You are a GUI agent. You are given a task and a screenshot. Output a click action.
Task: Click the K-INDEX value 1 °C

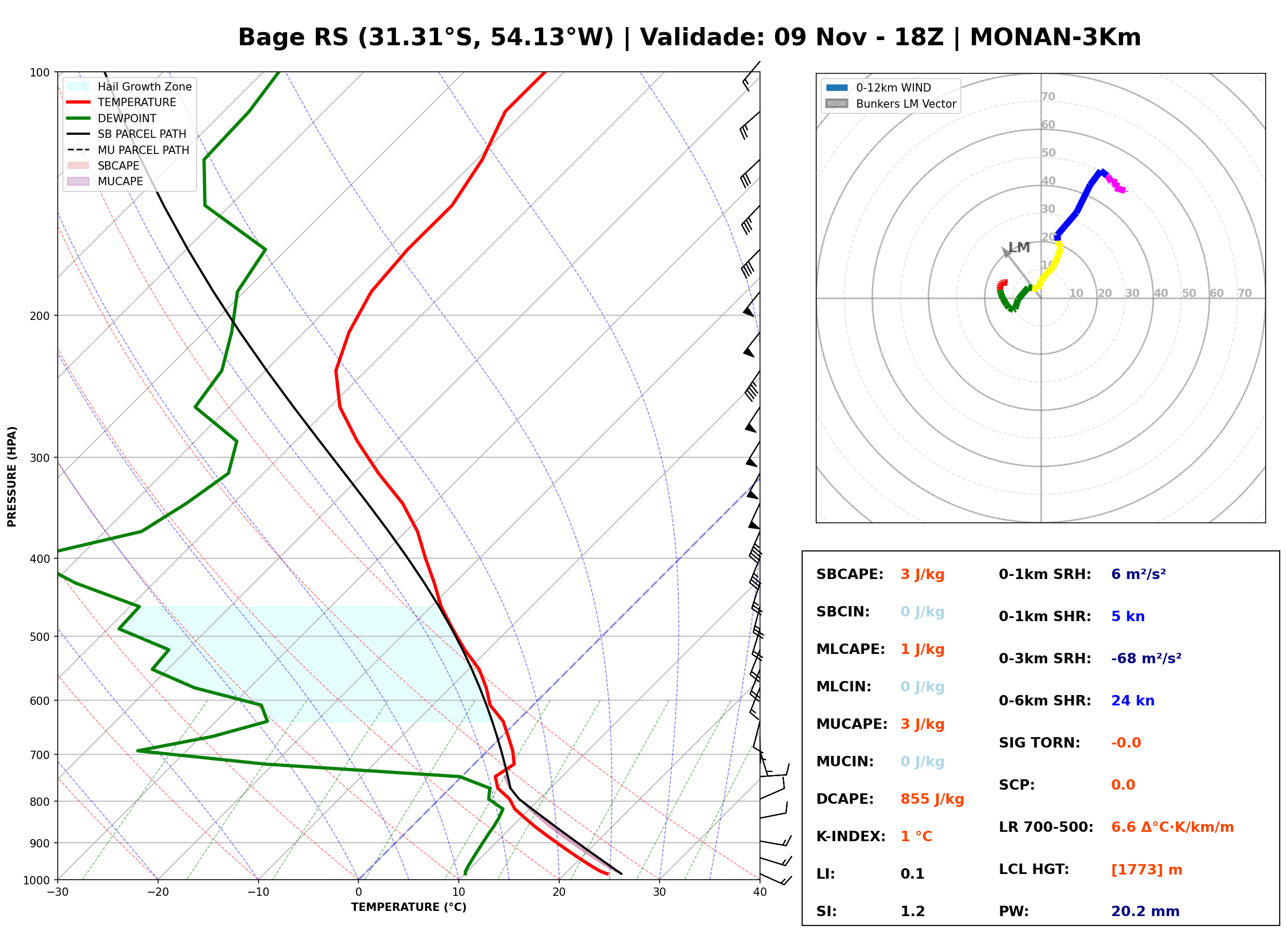click(917, 837)
